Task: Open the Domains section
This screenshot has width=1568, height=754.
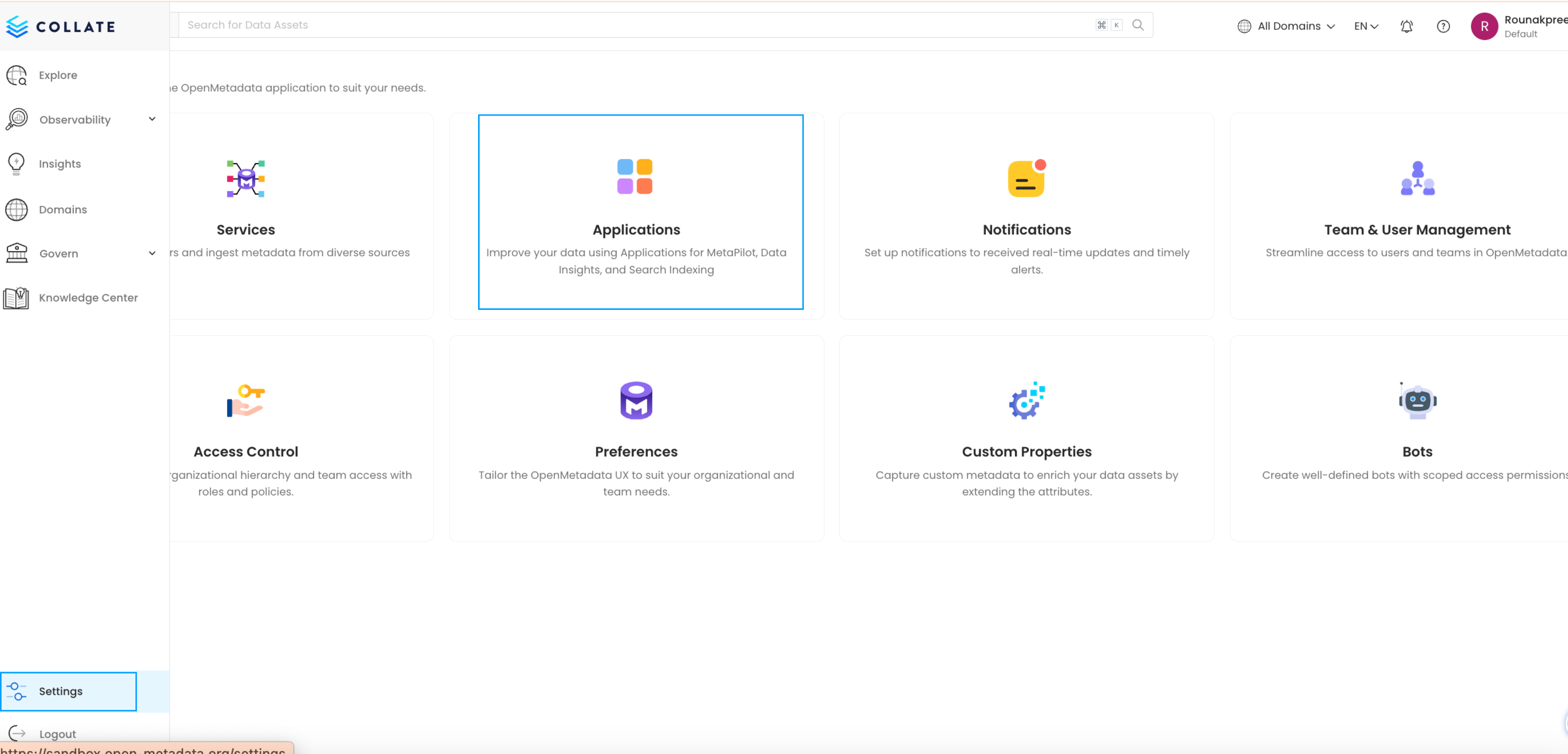Action: pyautogui.click(x=63, y=209)
